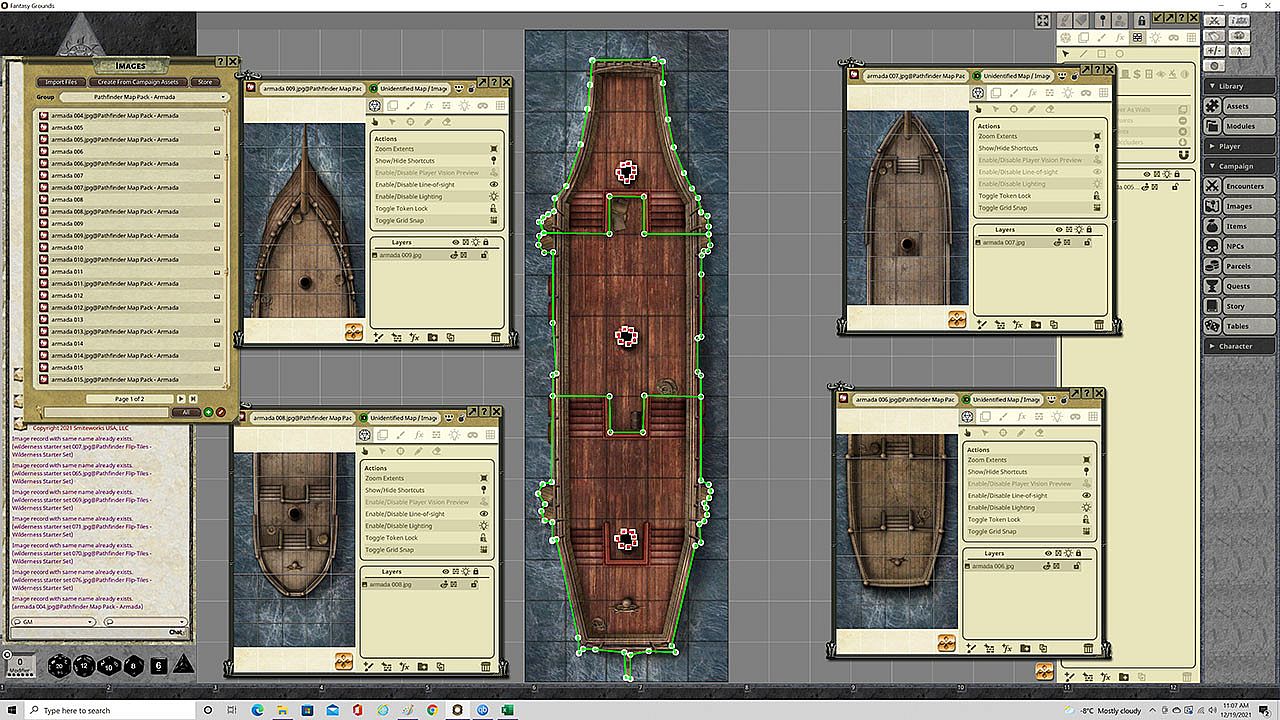The width and height of the screenshot is (1280, 720).
Task: Open armada 010 entry in Images list
Action: pyautogui.click(x=131, y=247)
